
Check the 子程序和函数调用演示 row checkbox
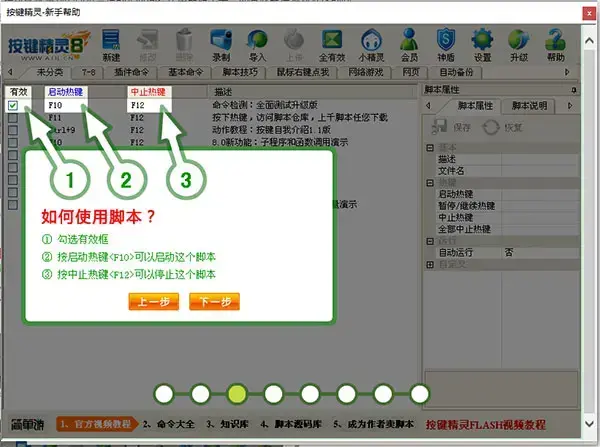(13, 142)
